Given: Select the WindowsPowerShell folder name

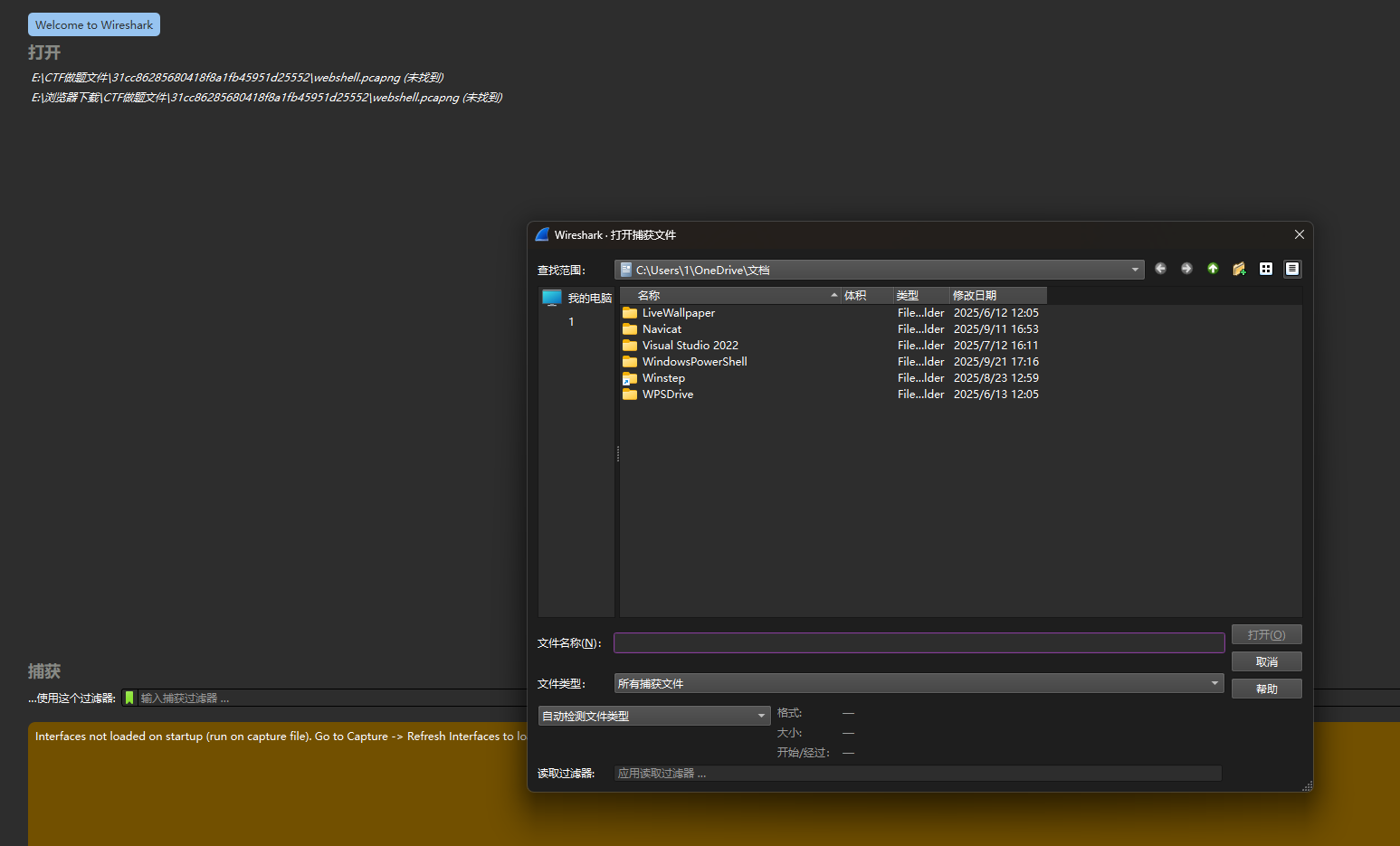Looking at the screenshot, I should pyautogui.click(x=695, y=362).
